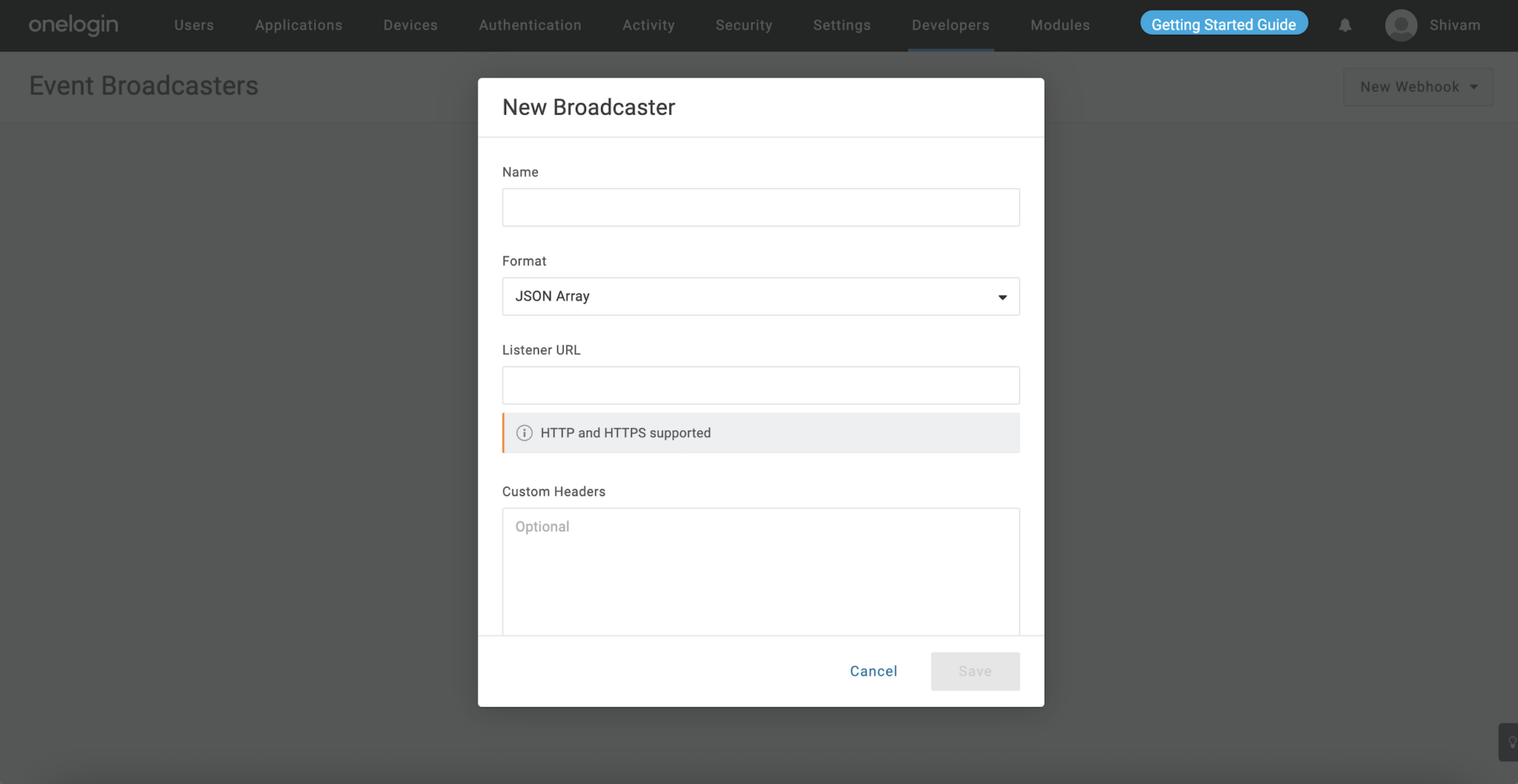Viewport: 1518px width, 784px height.
Task: Open the Authentication menu
Action: pos(530,25)
